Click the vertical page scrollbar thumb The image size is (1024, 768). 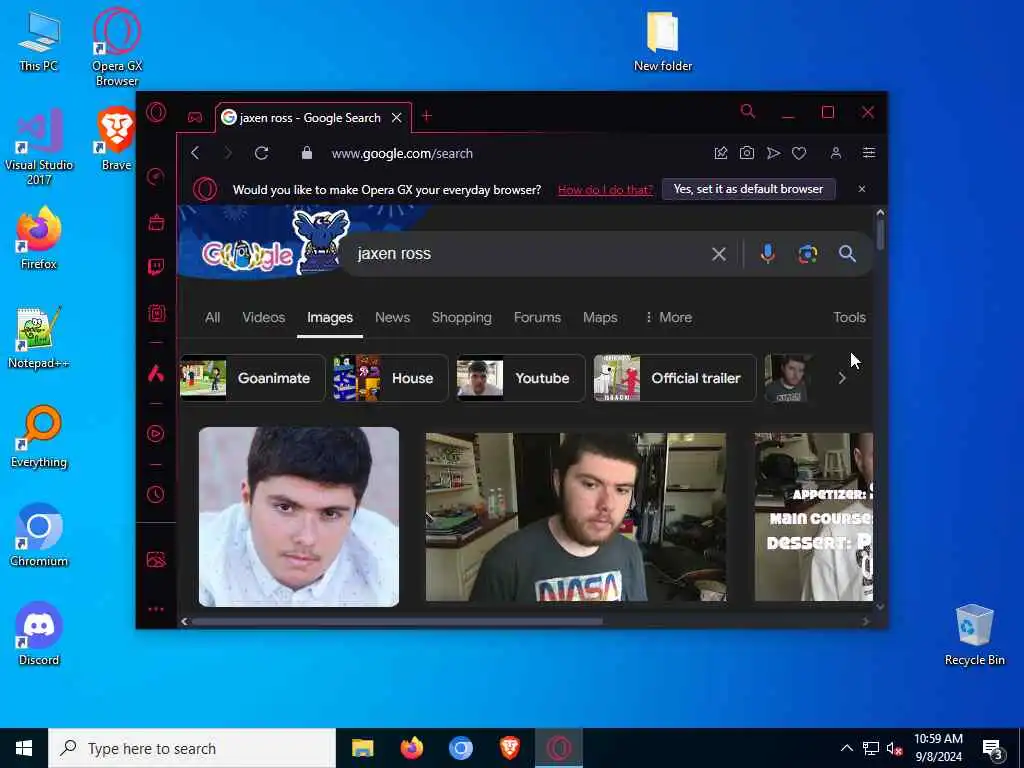pos(880,234)
